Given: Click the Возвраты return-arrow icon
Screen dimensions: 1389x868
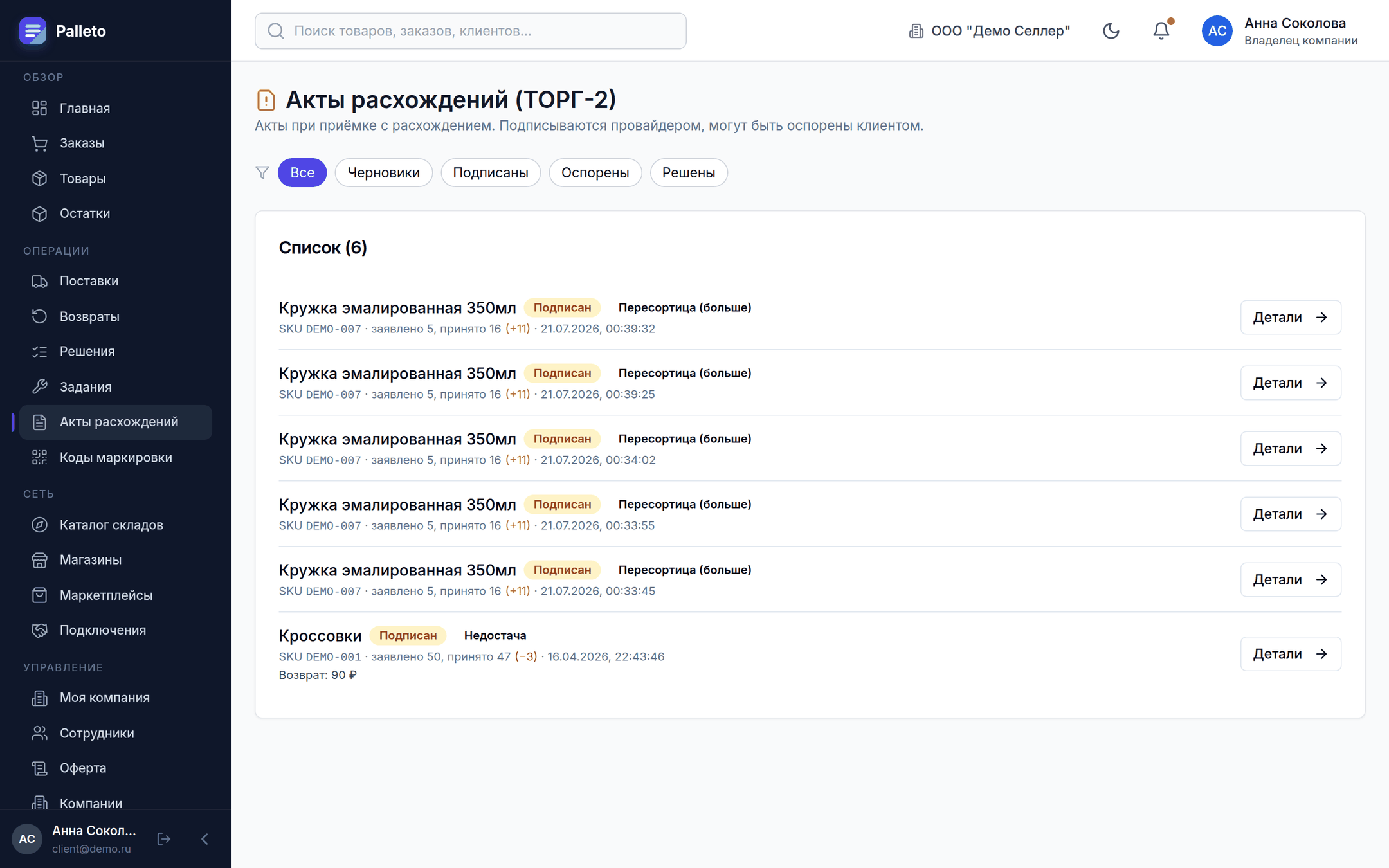Looking at the screenshot, I should [40, 316].
